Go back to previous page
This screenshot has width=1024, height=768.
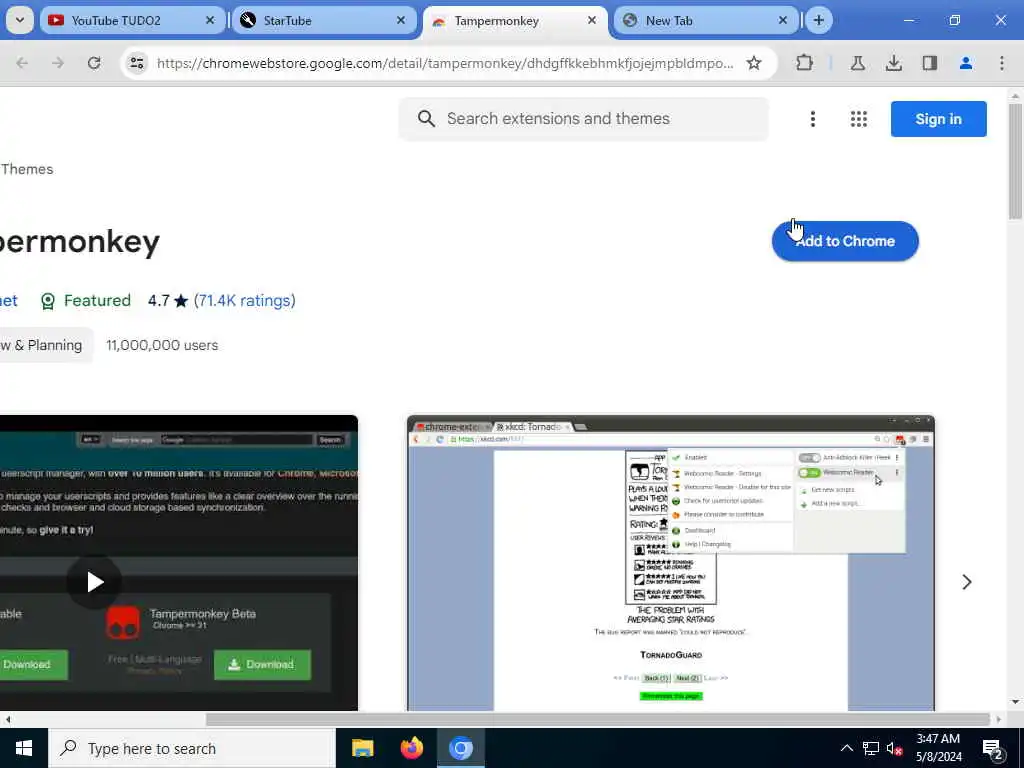[x=22, y=63]
